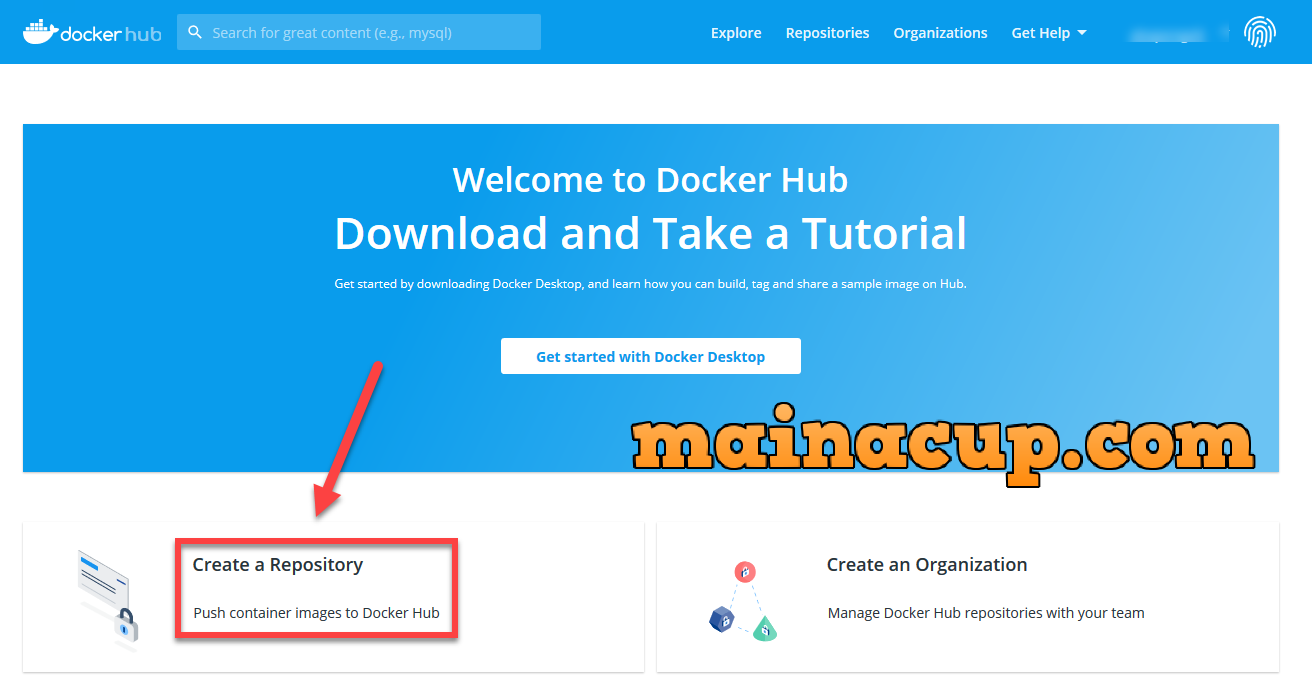
Task: Click the Docker Hub whale logo
Action: [x=91, y=32]
